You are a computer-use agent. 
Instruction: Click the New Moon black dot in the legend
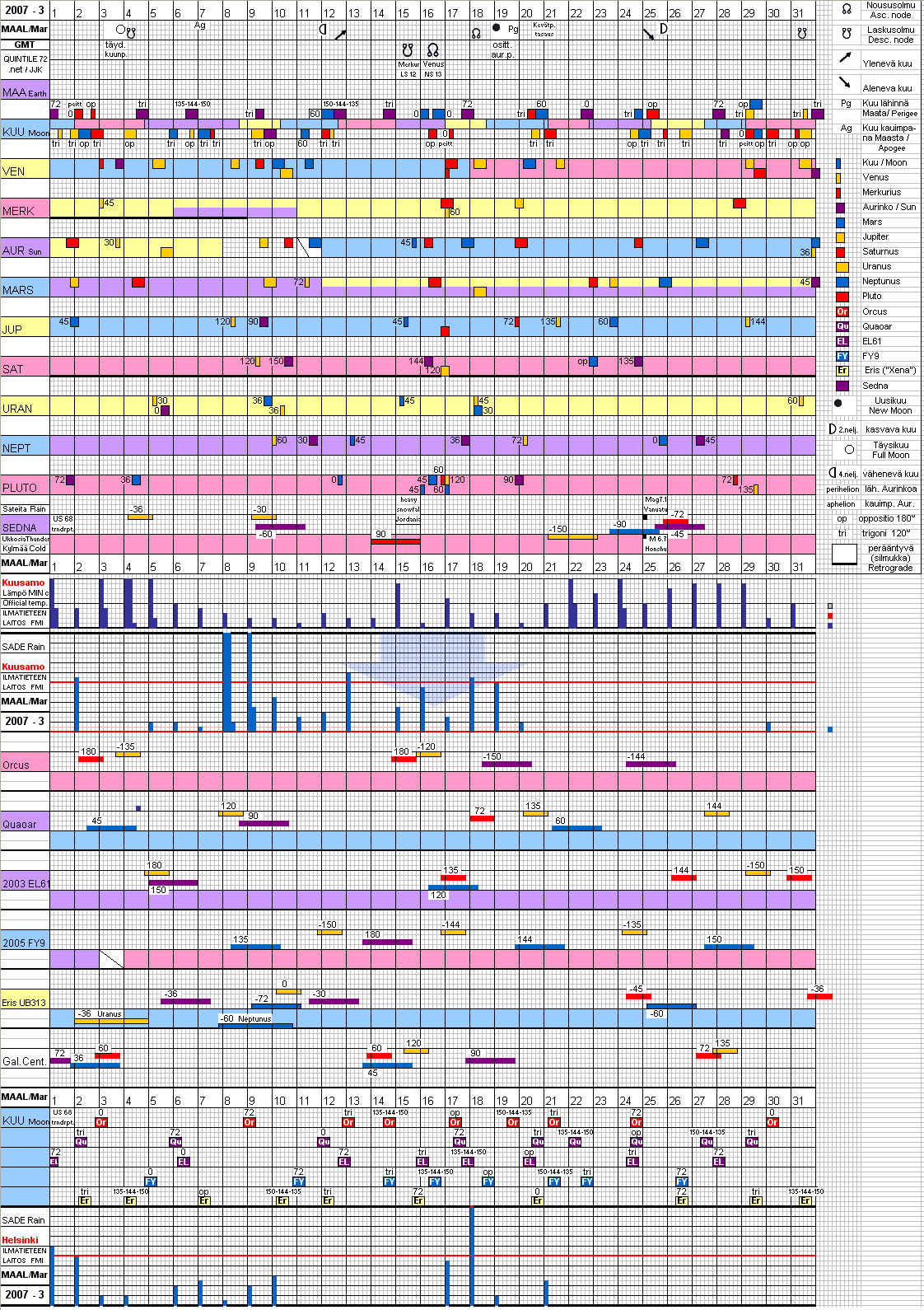point(838,404)
